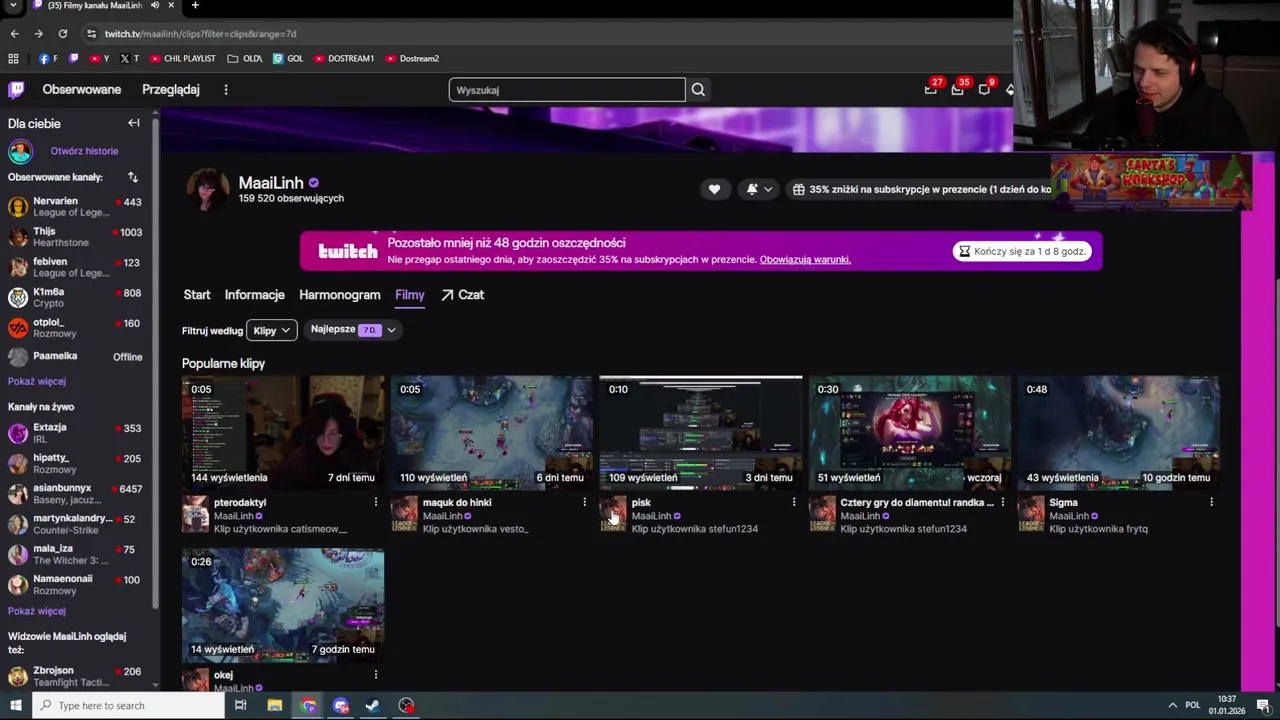Open the notification bell dropdown

pos(759,189)
